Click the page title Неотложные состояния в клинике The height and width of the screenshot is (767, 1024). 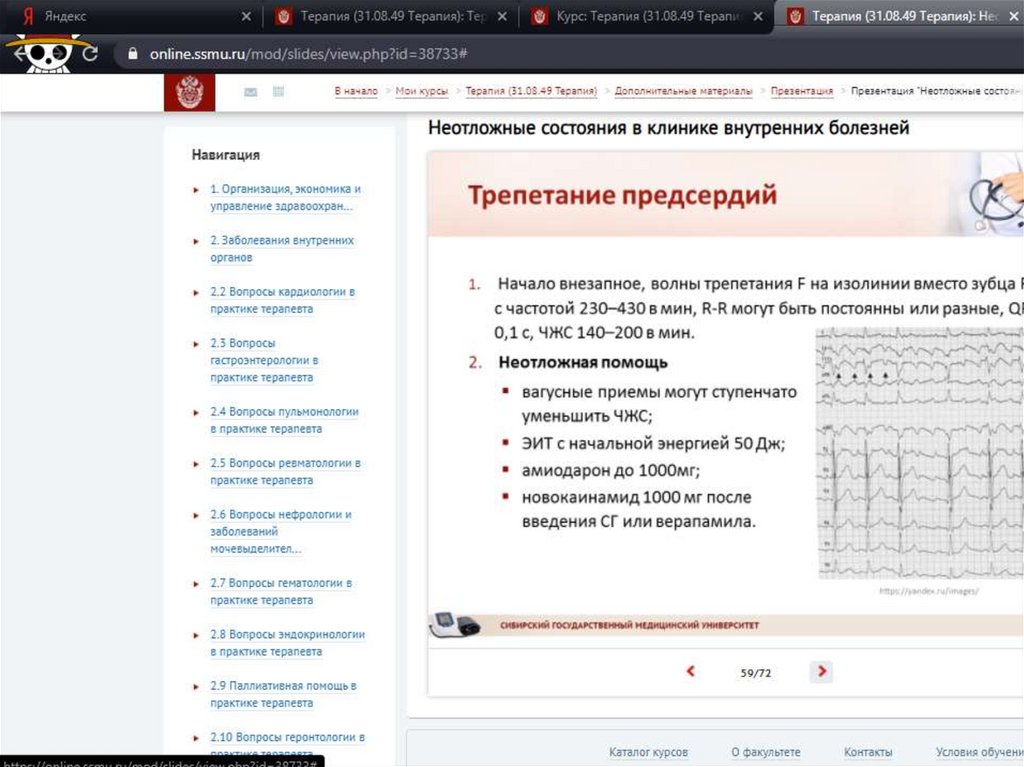click(x=669, y=128)
